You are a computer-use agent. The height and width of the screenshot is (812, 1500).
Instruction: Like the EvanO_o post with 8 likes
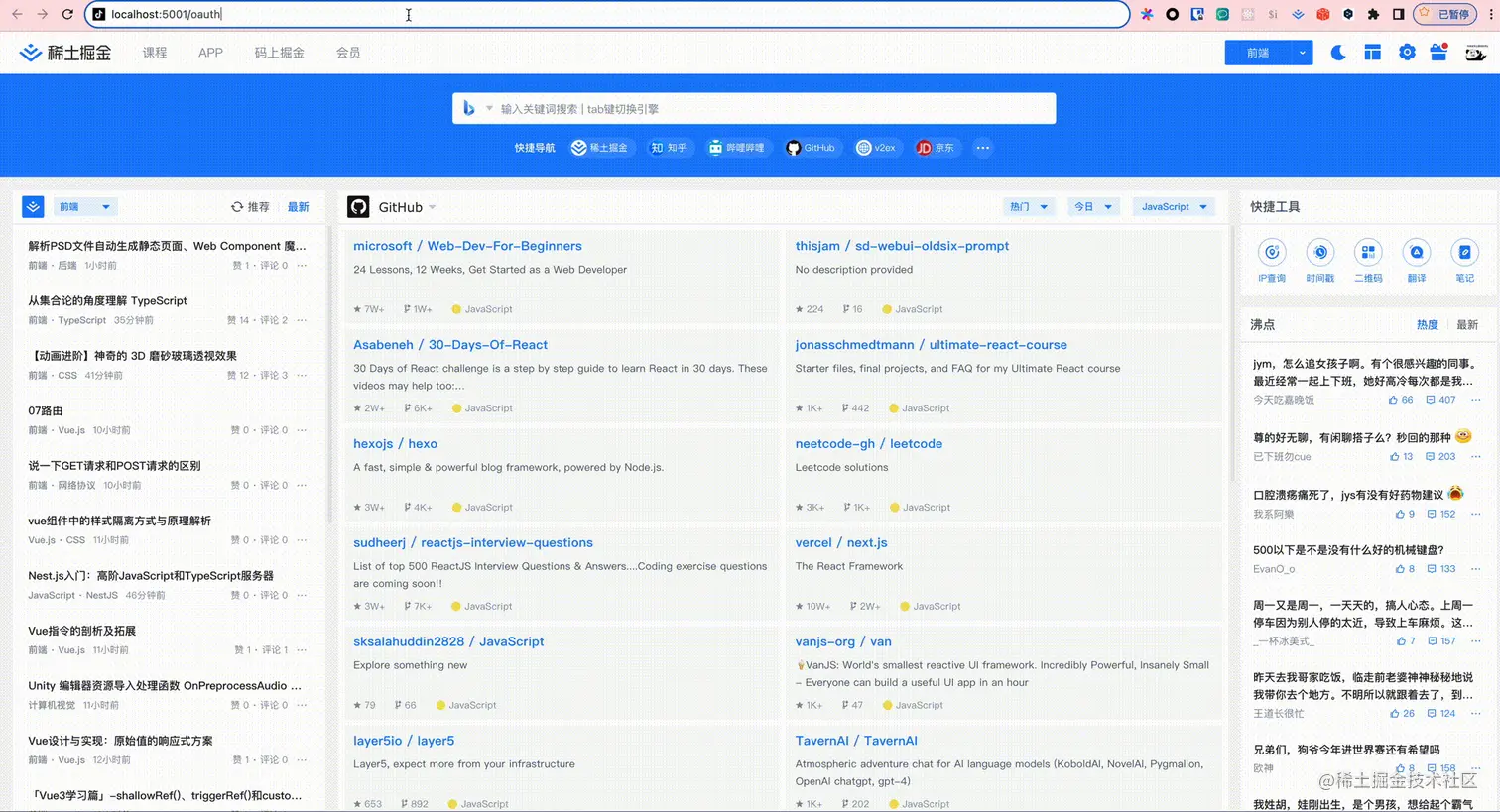pos(1405,569)
